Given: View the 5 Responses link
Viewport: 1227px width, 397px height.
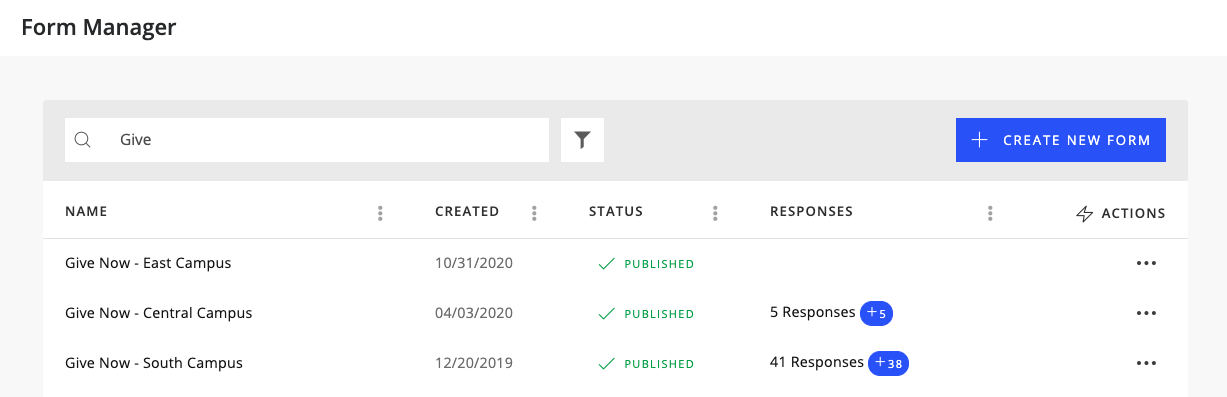Looking at the screenshot, I should tap(812, 312).
